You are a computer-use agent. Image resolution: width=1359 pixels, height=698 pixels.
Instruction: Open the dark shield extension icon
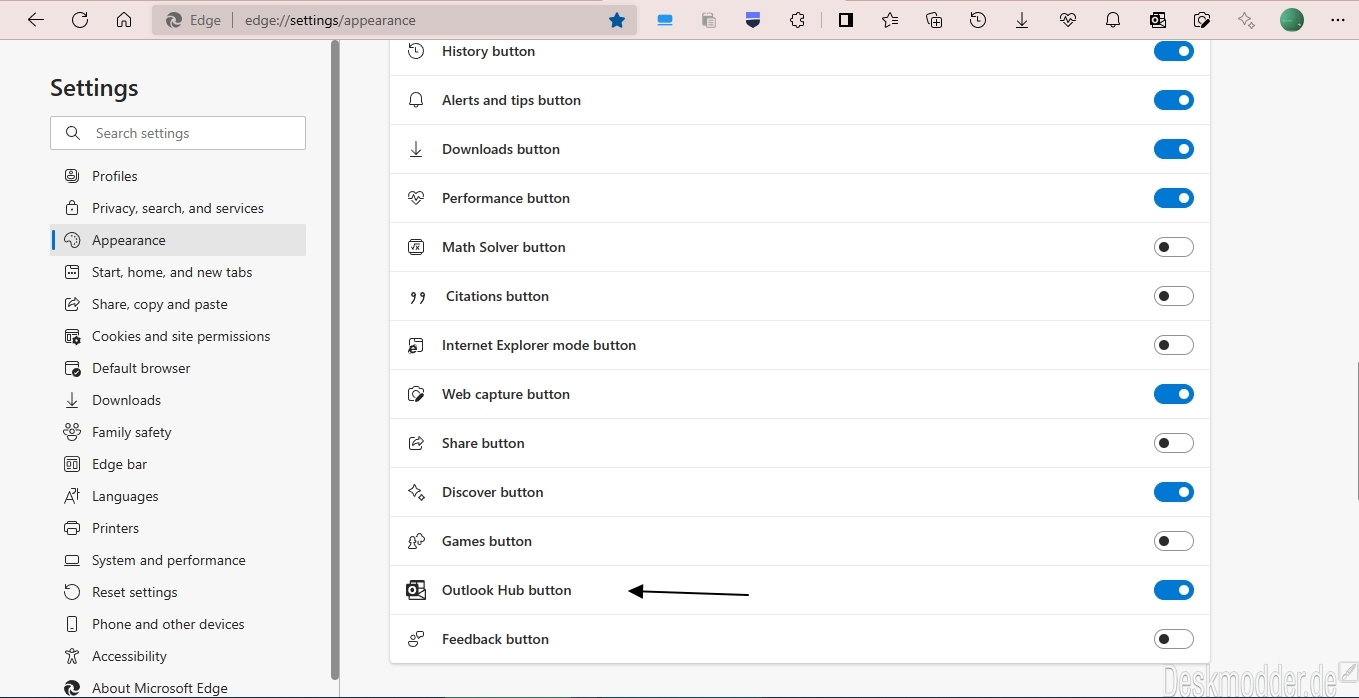753,20
